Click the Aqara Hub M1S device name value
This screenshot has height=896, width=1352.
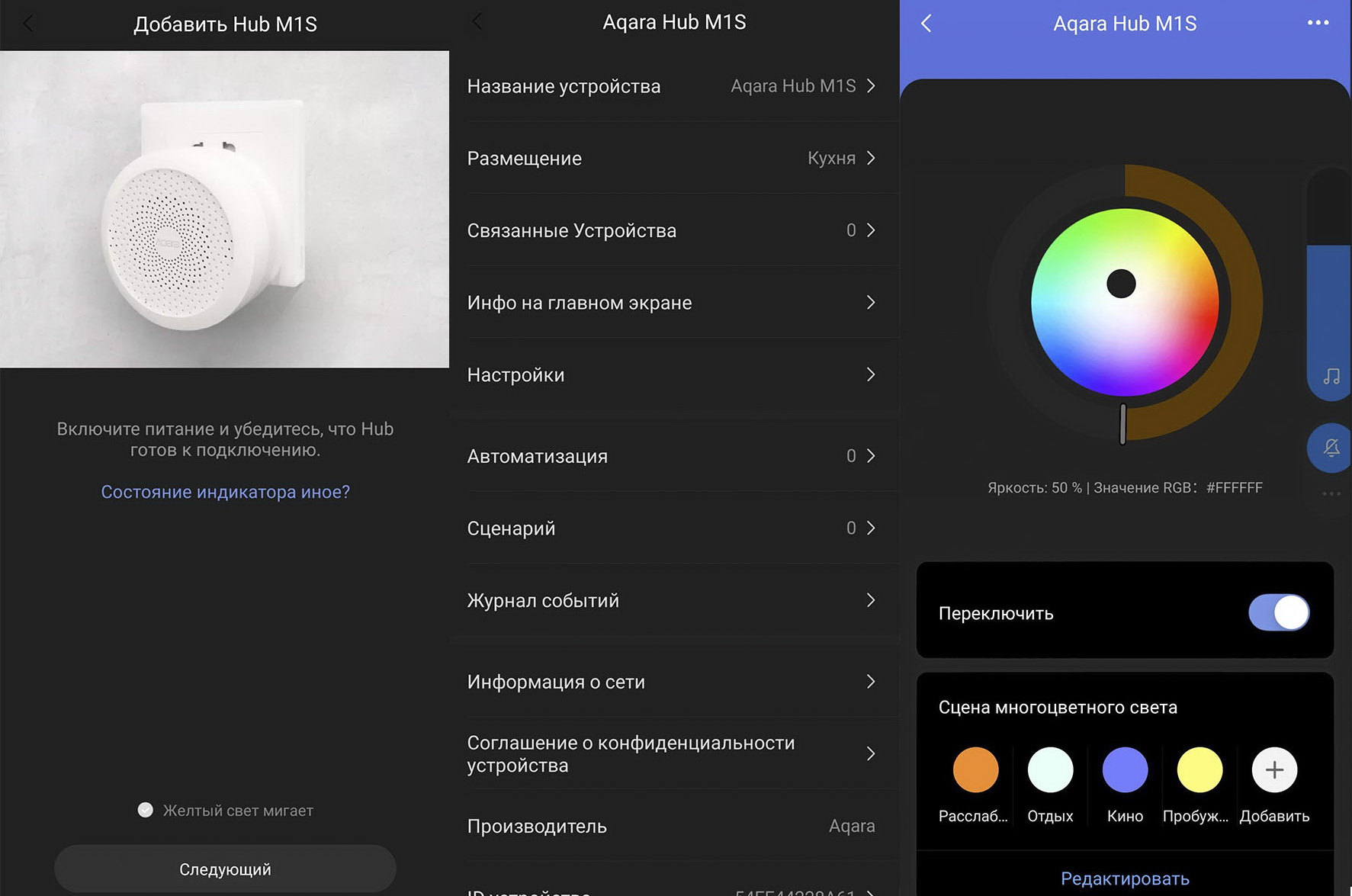click(x=793, y=86)
